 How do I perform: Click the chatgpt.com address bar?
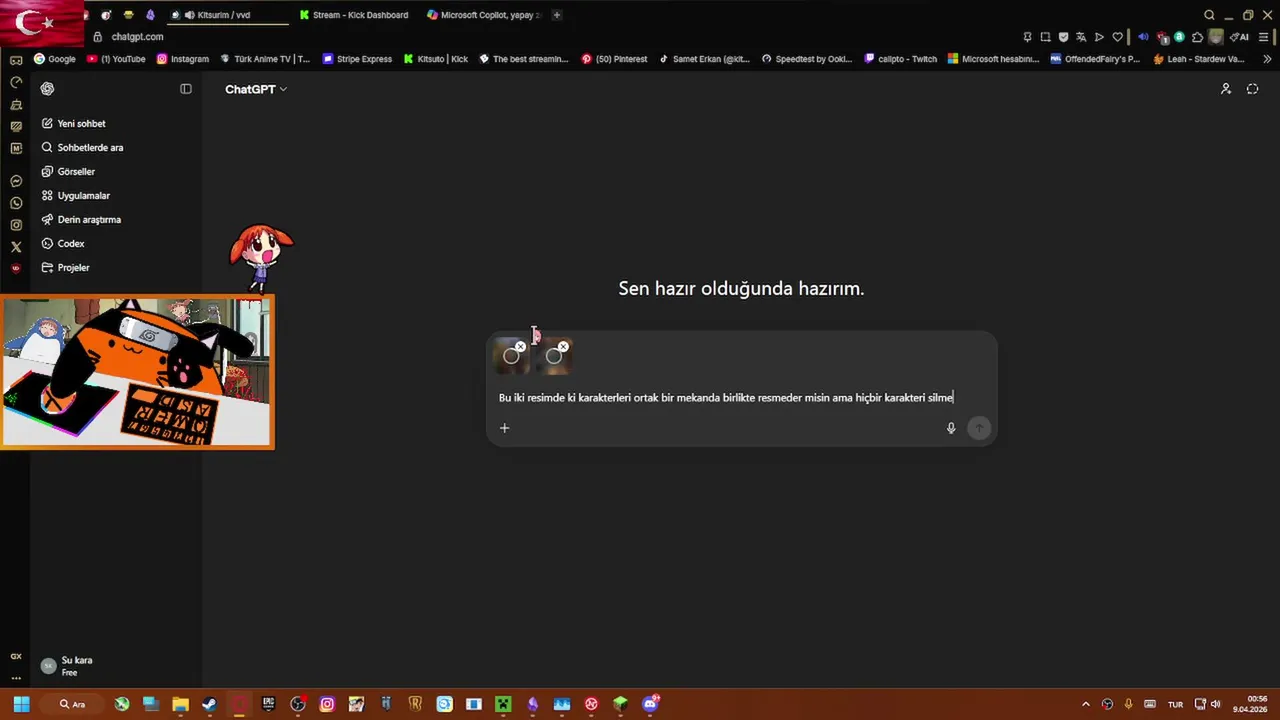point(137,37)
